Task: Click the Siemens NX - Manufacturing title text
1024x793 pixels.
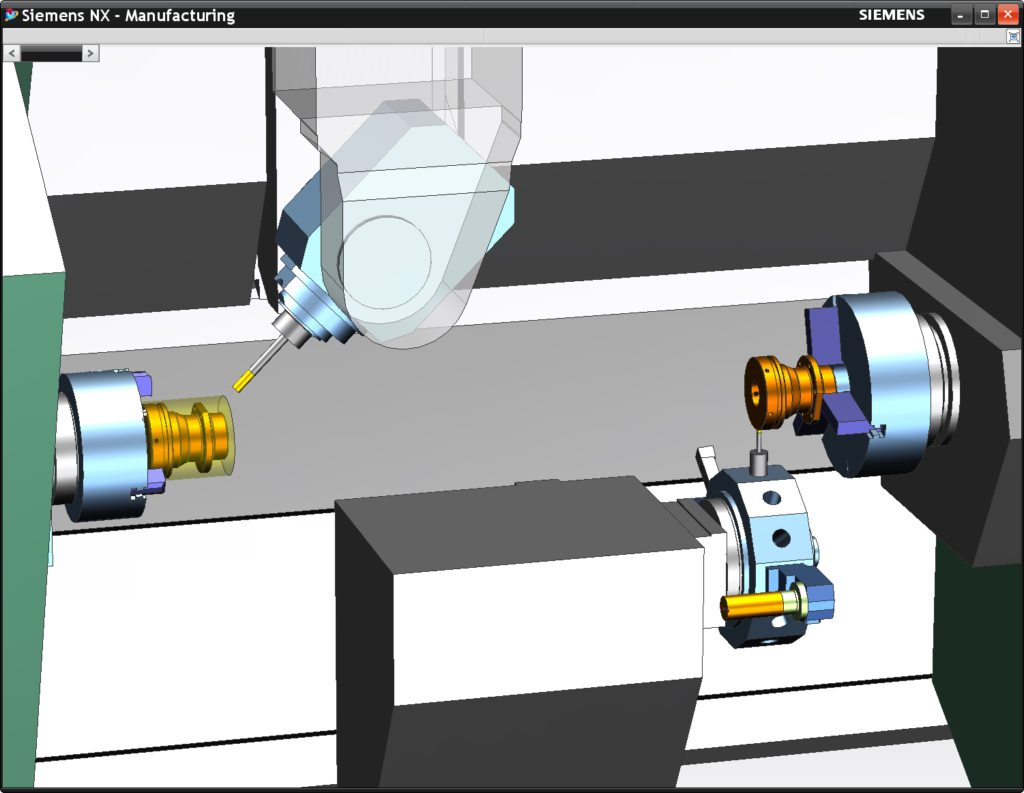Action: tap(130, 14)
